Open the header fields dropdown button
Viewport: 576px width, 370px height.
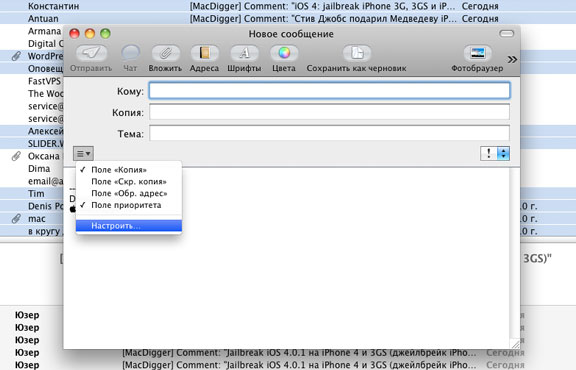pos(83,154)
